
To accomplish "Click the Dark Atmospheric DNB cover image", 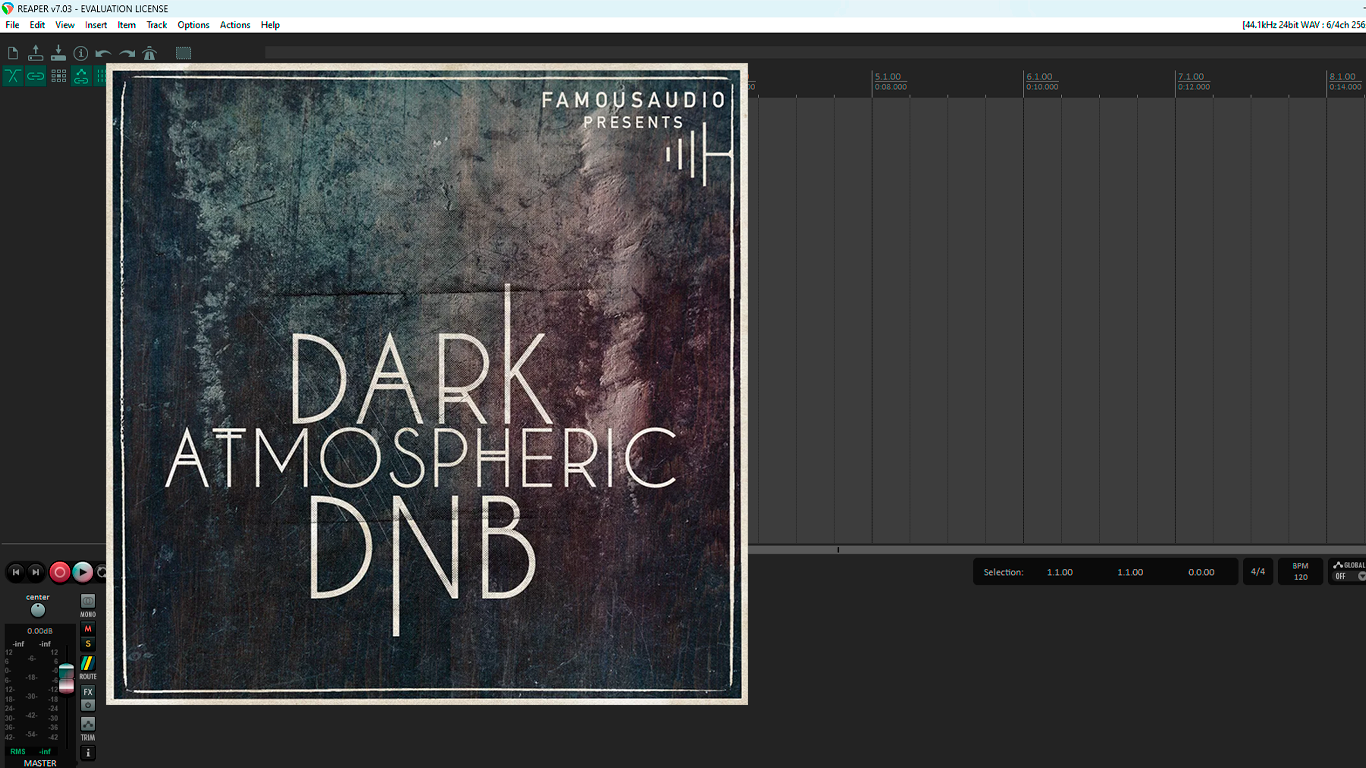I will point(427,384).
